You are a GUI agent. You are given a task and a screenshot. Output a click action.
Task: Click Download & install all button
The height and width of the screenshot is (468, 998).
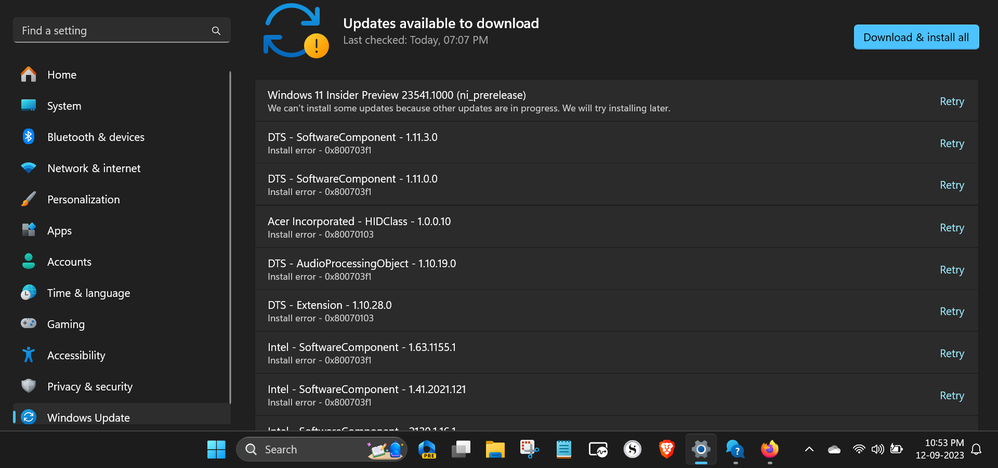coord(916,38)
